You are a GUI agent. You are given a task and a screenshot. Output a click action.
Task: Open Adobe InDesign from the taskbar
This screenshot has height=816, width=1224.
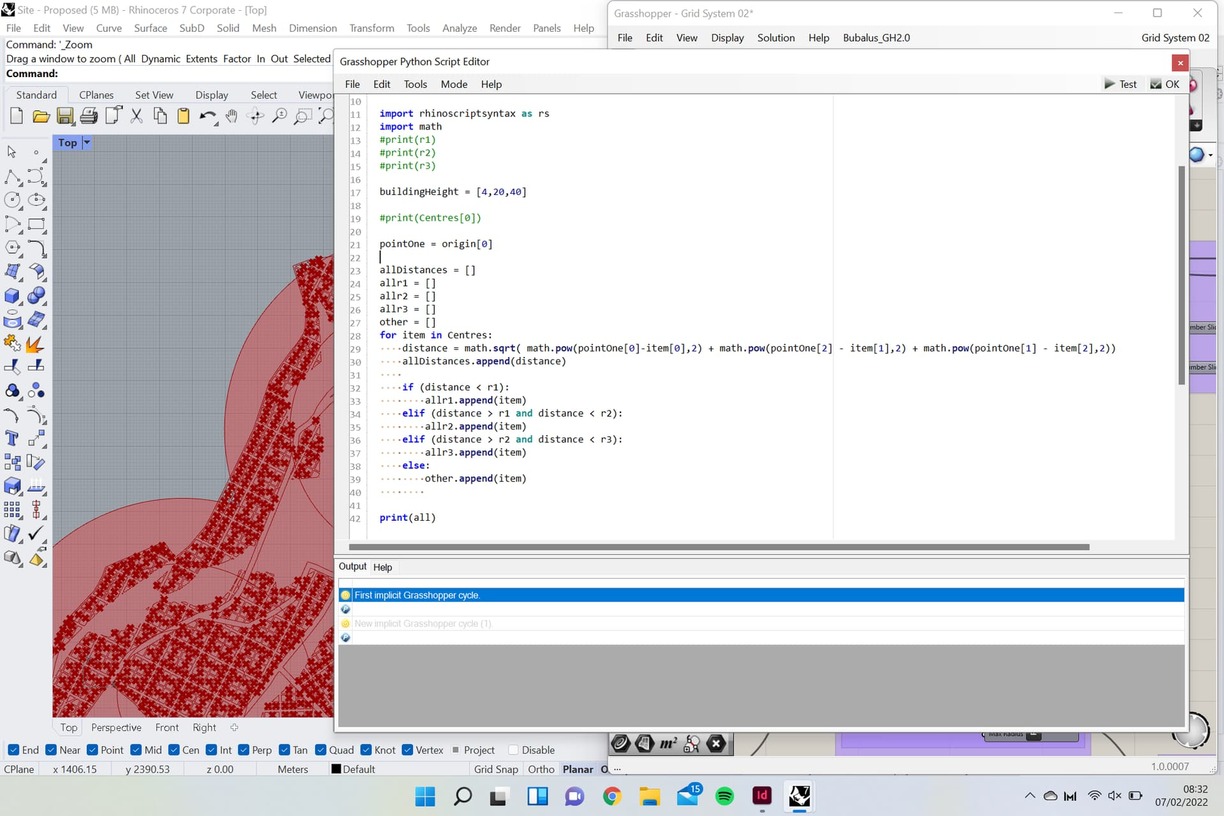pos(762,796)
